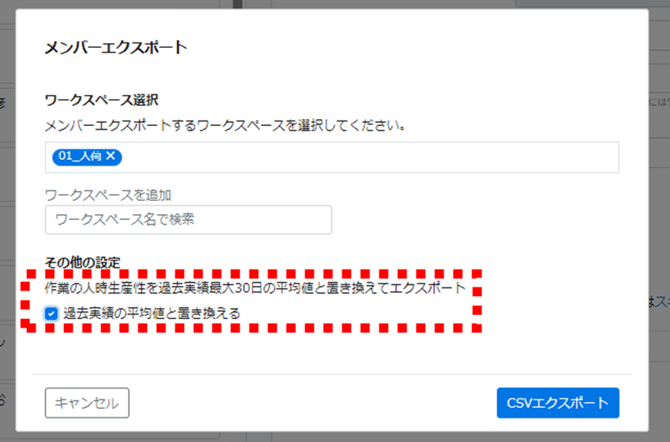The width and height of the screenshot is (670, 442).
Task: Focus the ワークスペース名で検索 search field
Action: 188,219
